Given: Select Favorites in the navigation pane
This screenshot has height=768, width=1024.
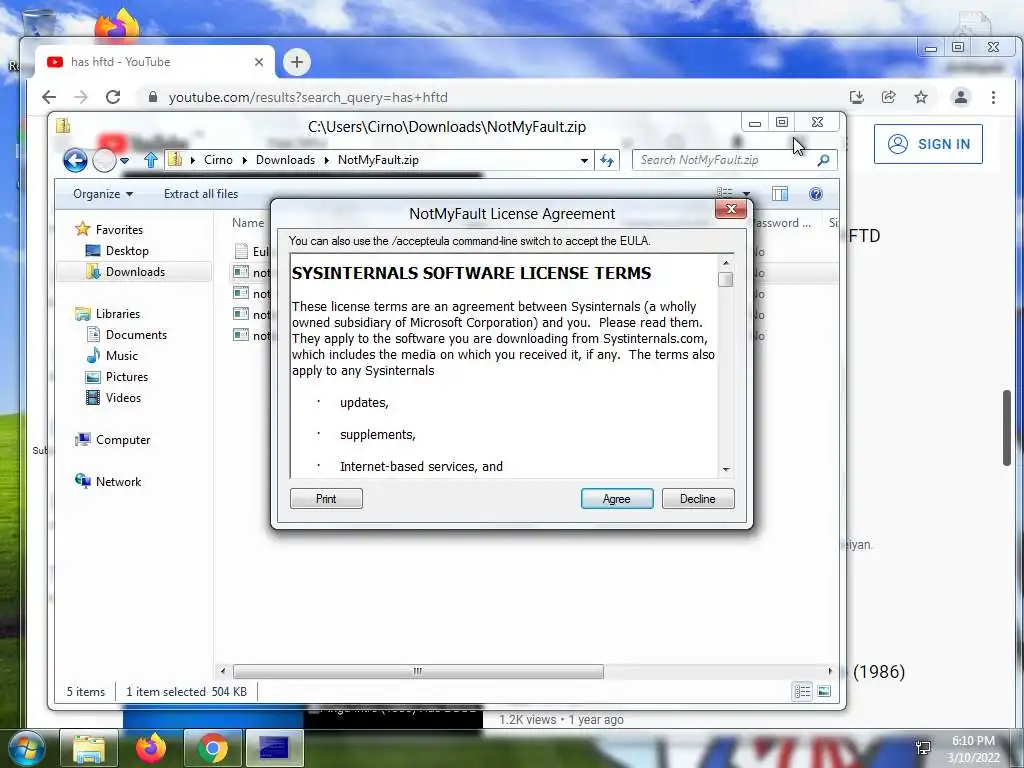Looking at the screenshot, I should click(x=119, y=229).
